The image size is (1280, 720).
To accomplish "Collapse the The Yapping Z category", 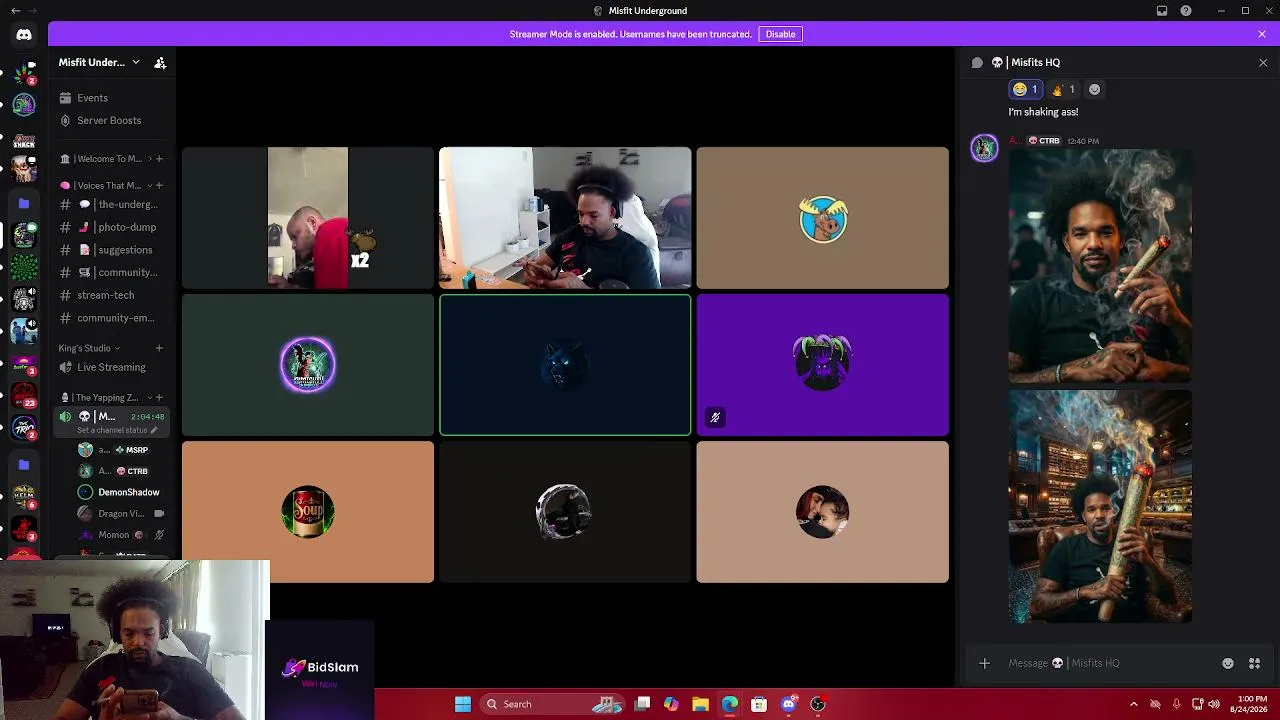I will point(108,398).
